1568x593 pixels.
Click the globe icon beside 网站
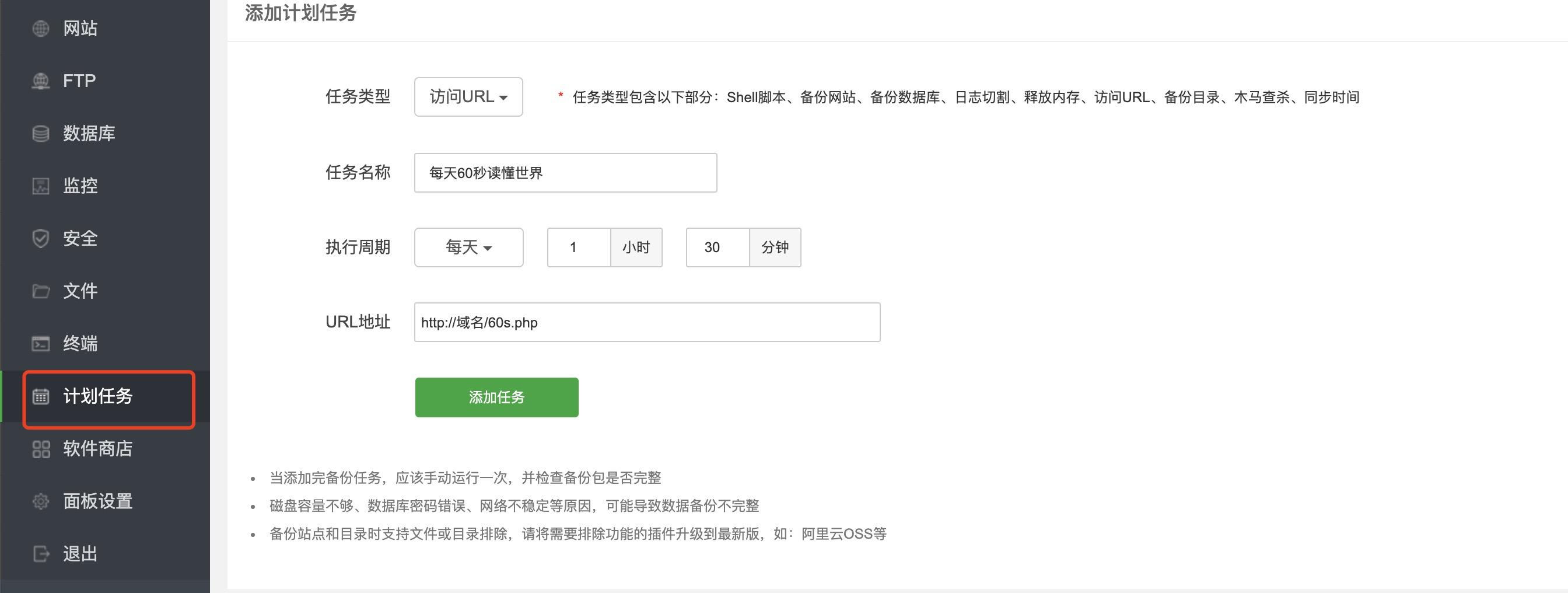[x=41, y=29]
